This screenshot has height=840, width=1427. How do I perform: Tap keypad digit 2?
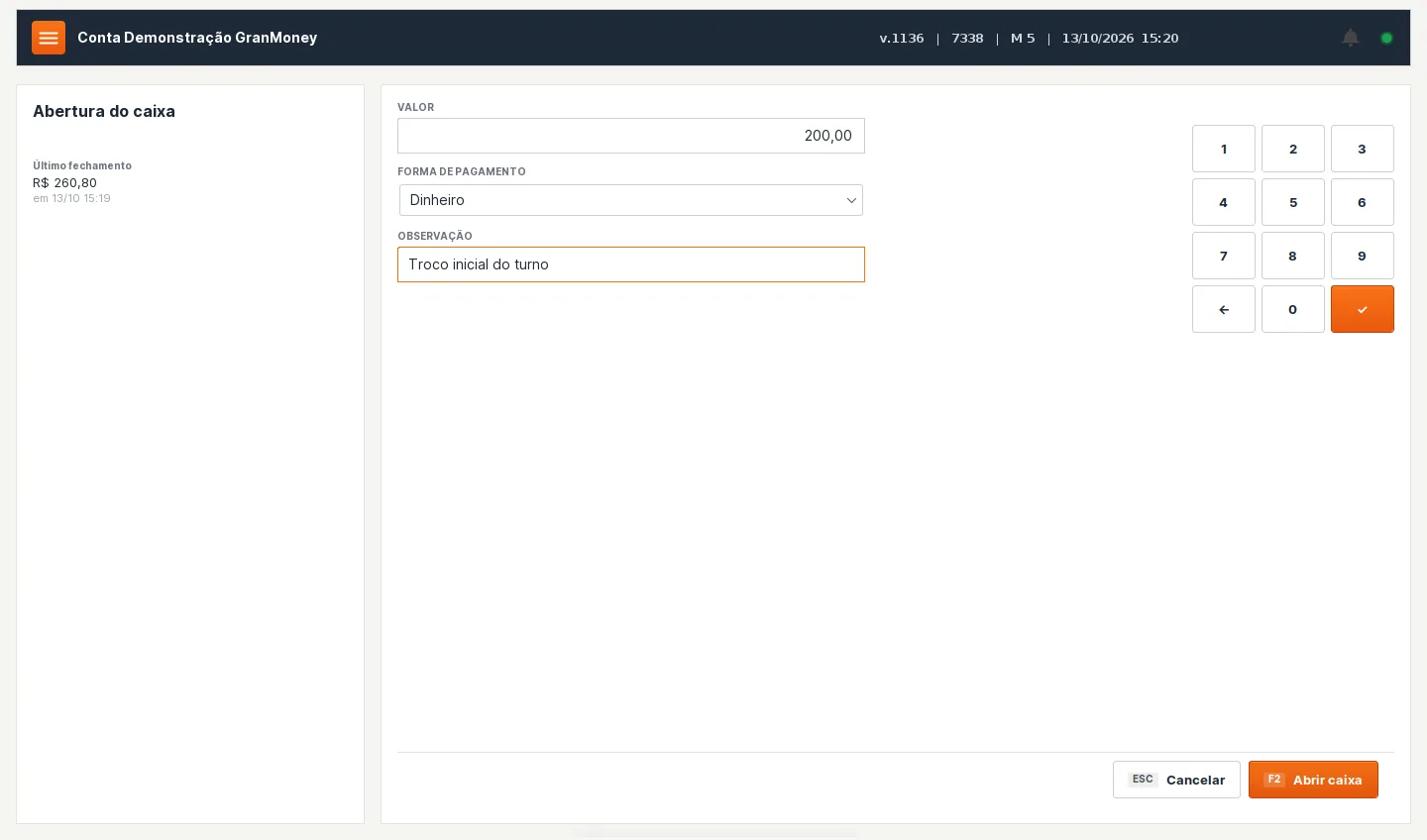(1293, 149)
